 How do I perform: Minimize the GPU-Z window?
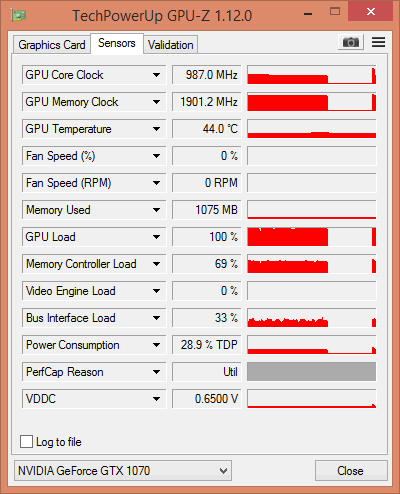tap(308, 14)
